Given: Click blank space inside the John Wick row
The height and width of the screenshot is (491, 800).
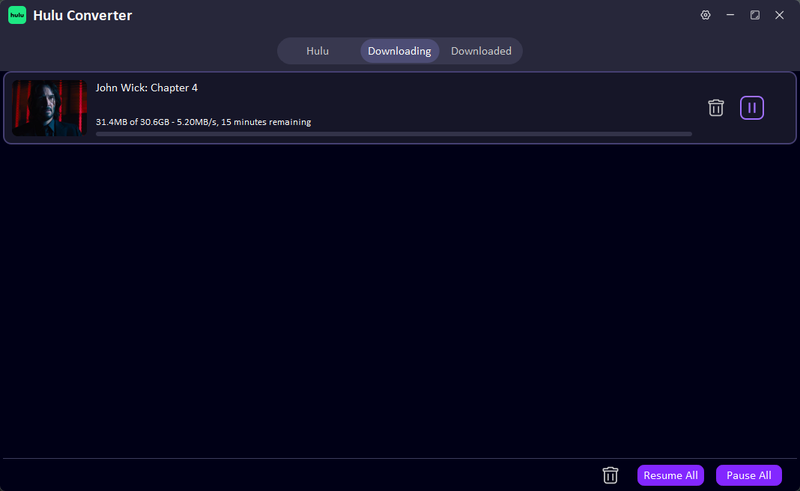Looking at the screenshot, I should click(500, 100).
